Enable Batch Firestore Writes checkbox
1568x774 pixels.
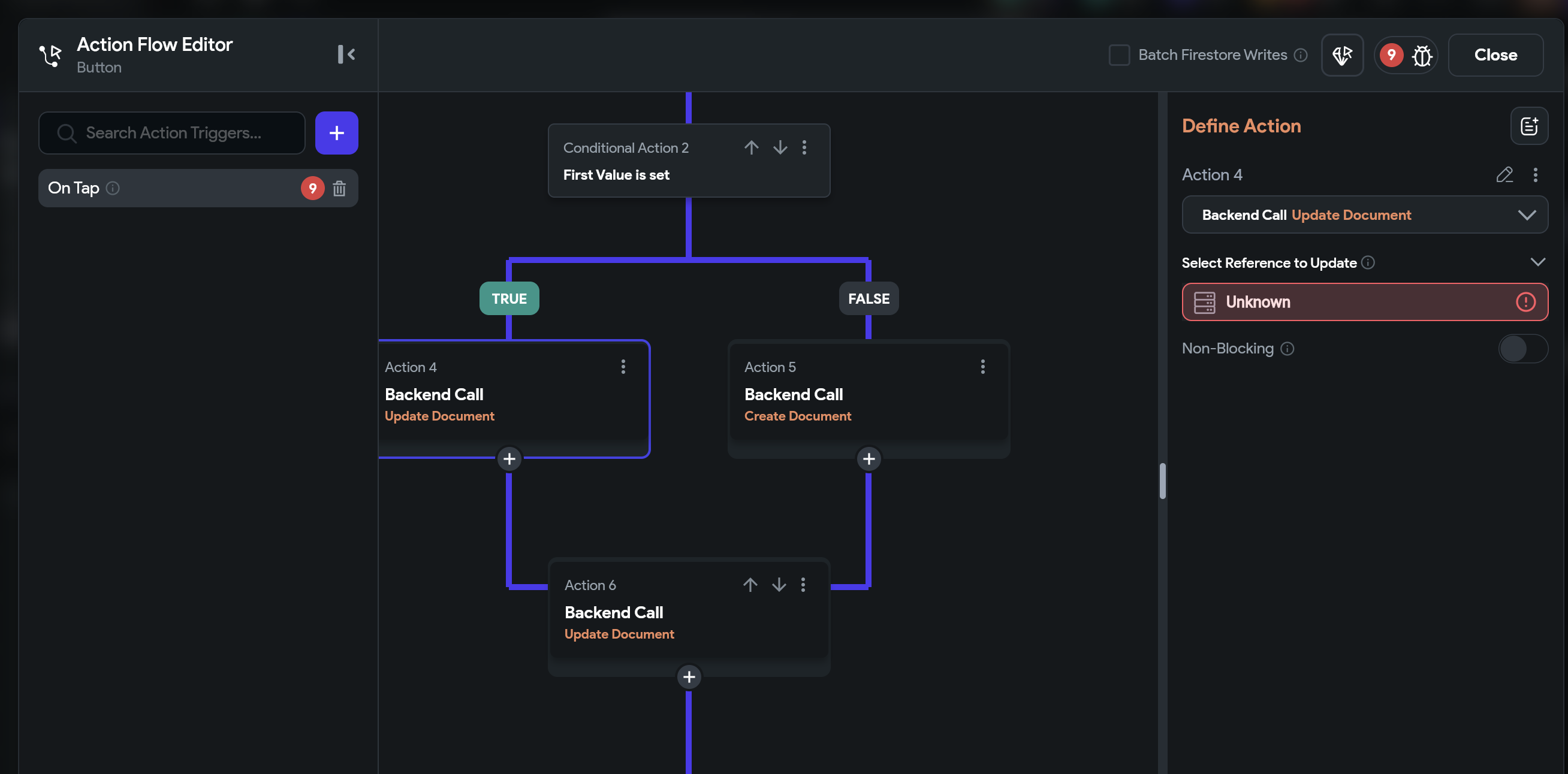[x=1119, y=55]
